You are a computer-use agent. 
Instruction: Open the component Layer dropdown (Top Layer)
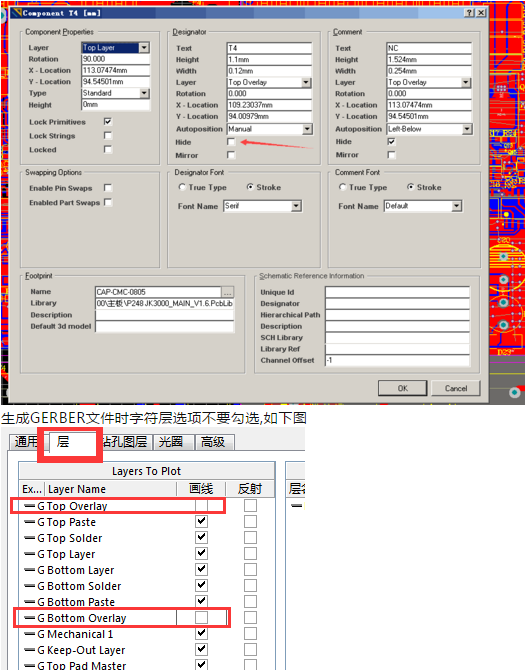(x=144, y=47)
